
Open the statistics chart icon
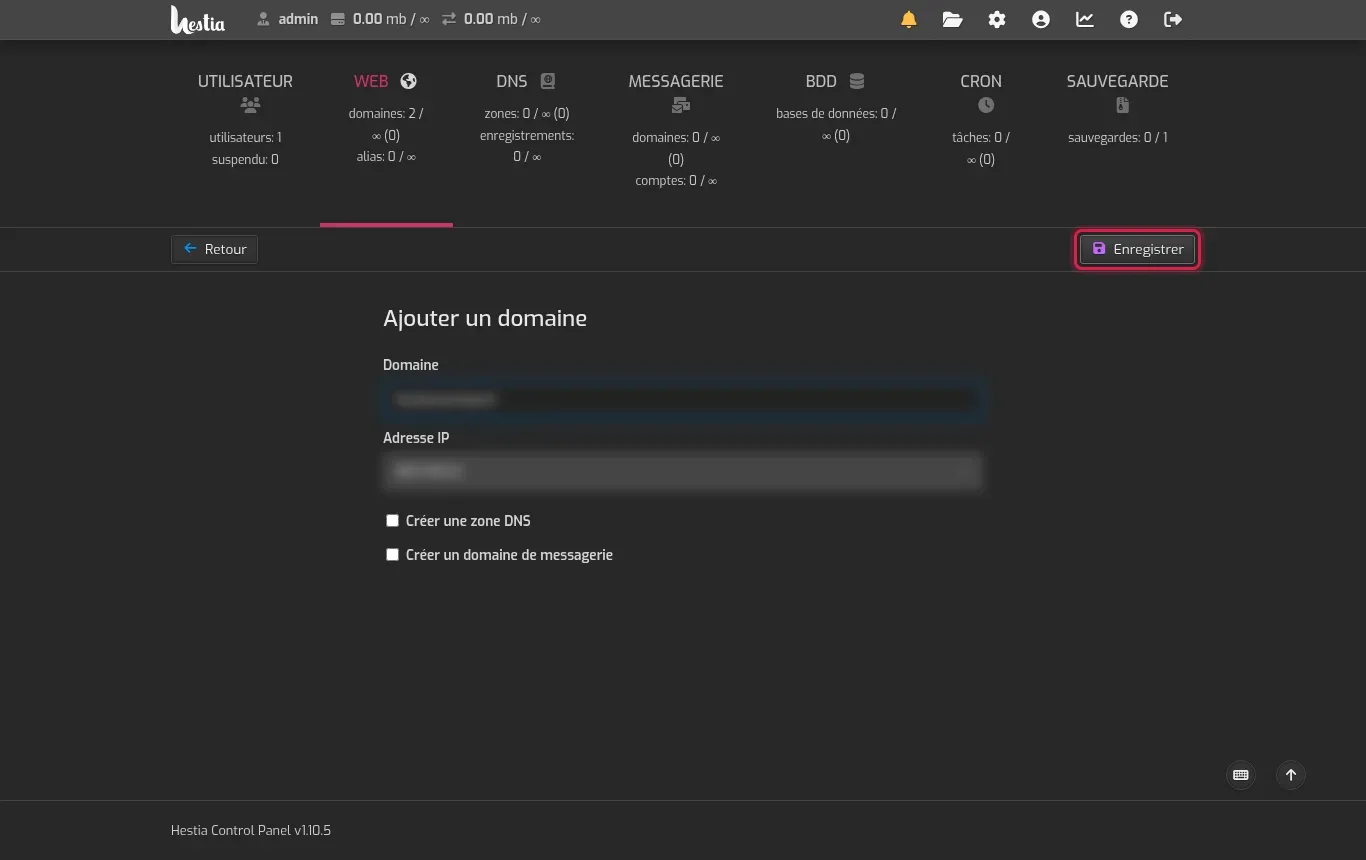(1085, 19)
